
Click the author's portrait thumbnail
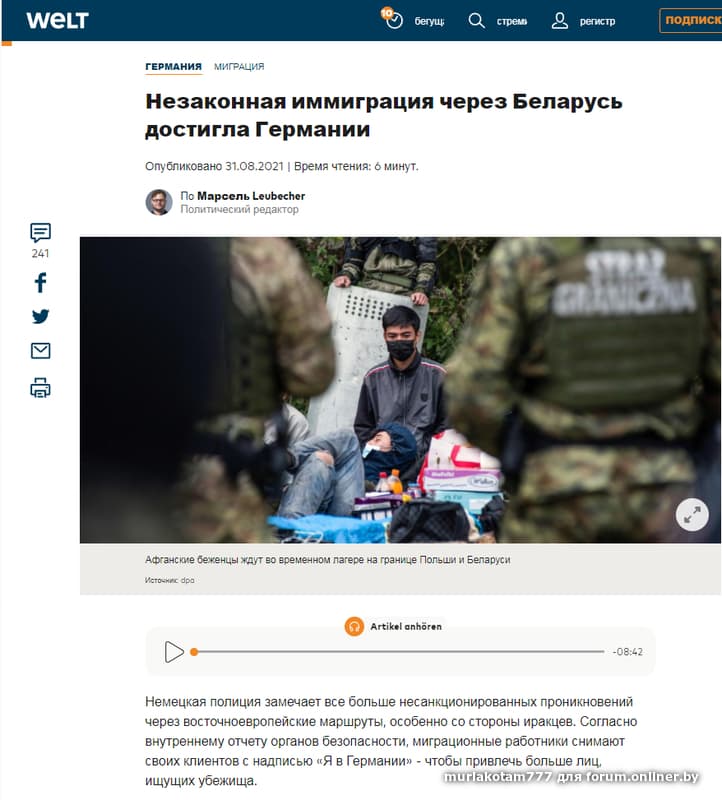coord(159,202)
